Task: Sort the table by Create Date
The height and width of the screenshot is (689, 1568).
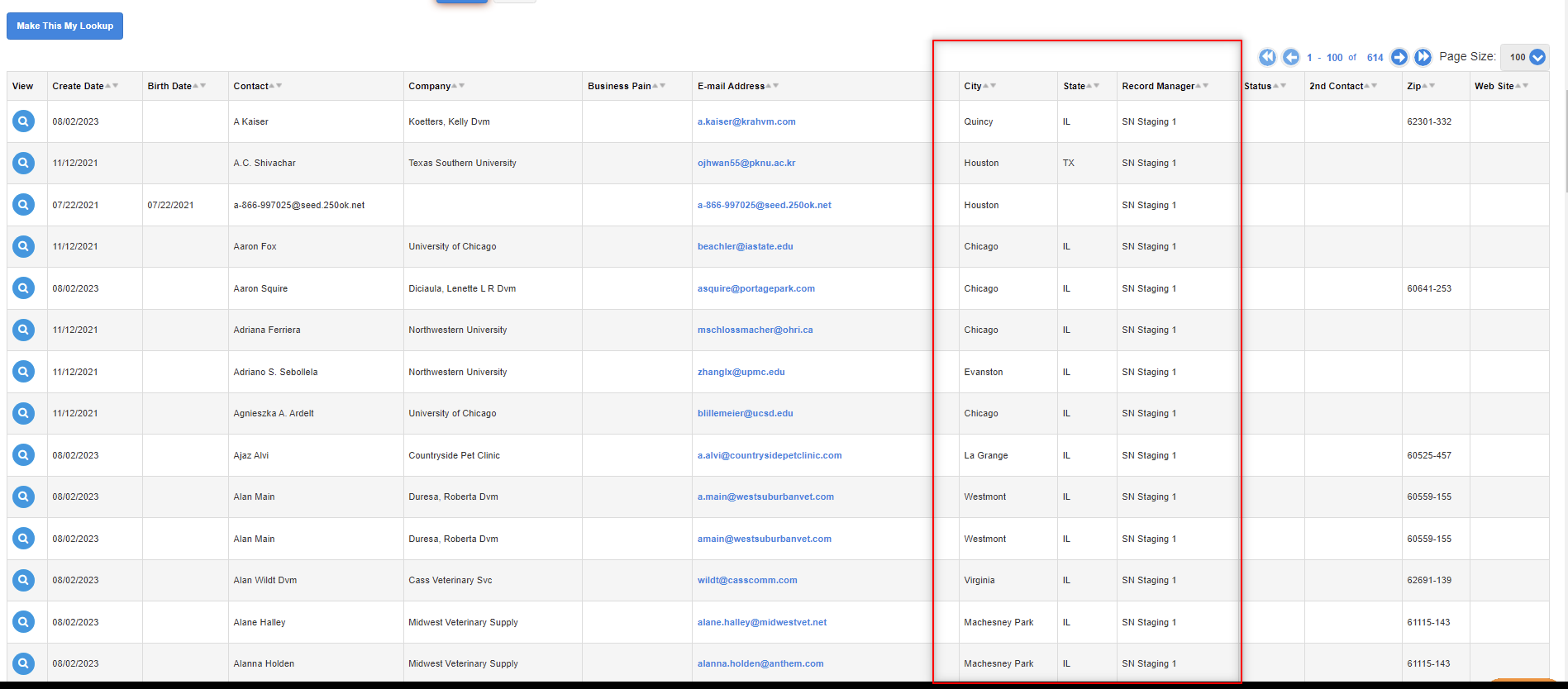Action: 79,86
